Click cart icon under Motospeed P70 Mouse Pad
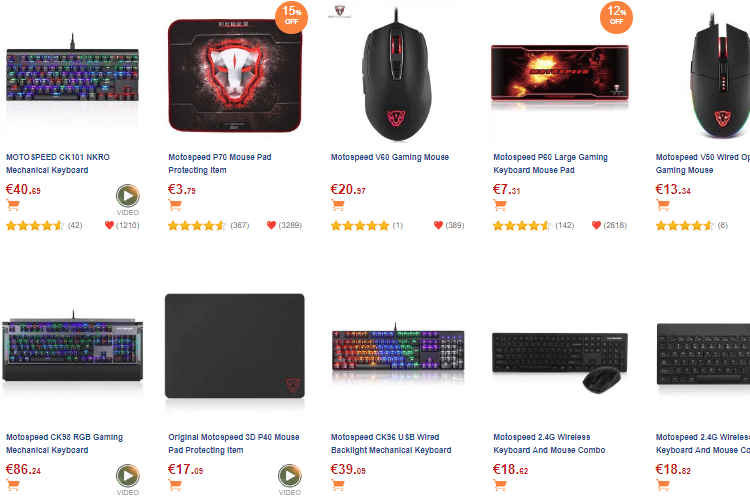 [175, 206]
